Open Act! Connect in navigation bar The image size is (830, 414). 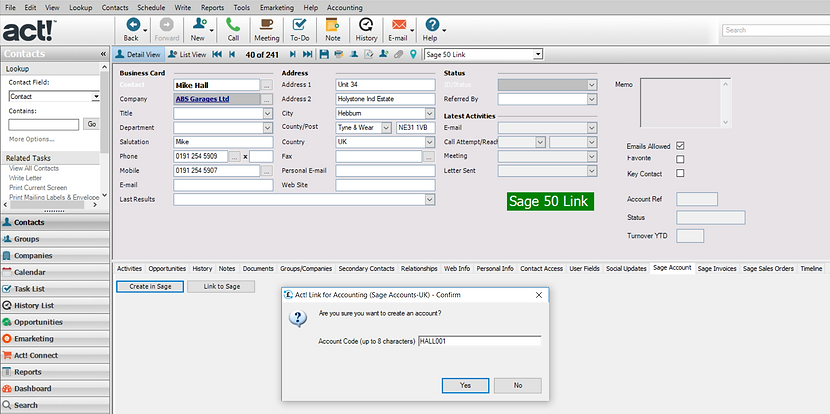coord(55,355)
